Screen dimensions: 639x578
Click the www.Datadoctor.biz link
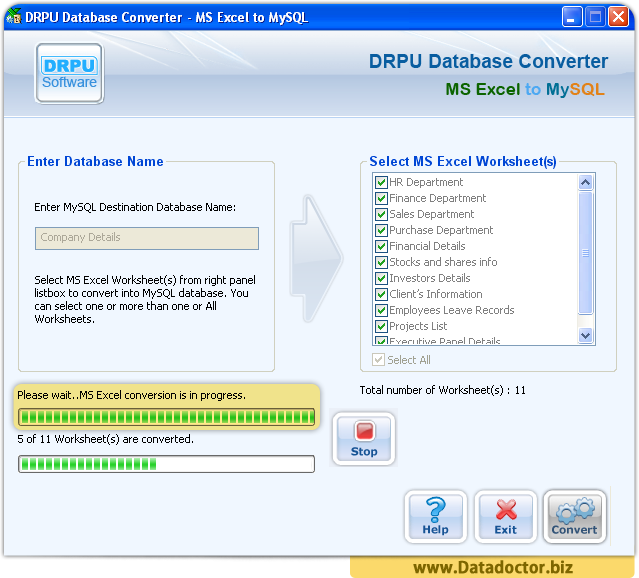(493, 567)
